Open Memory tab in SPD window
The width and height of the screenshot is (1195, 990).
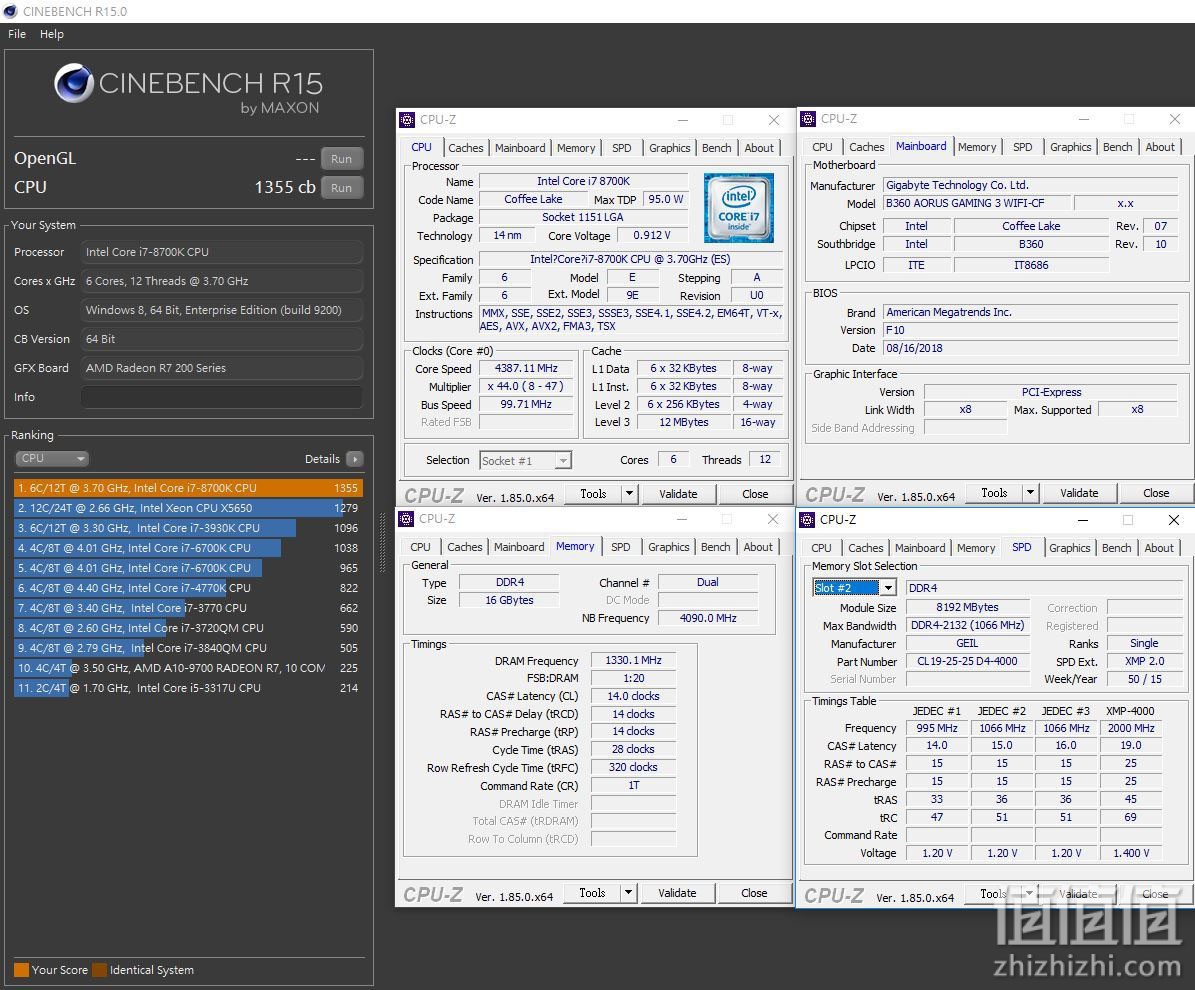pos(976,548)
